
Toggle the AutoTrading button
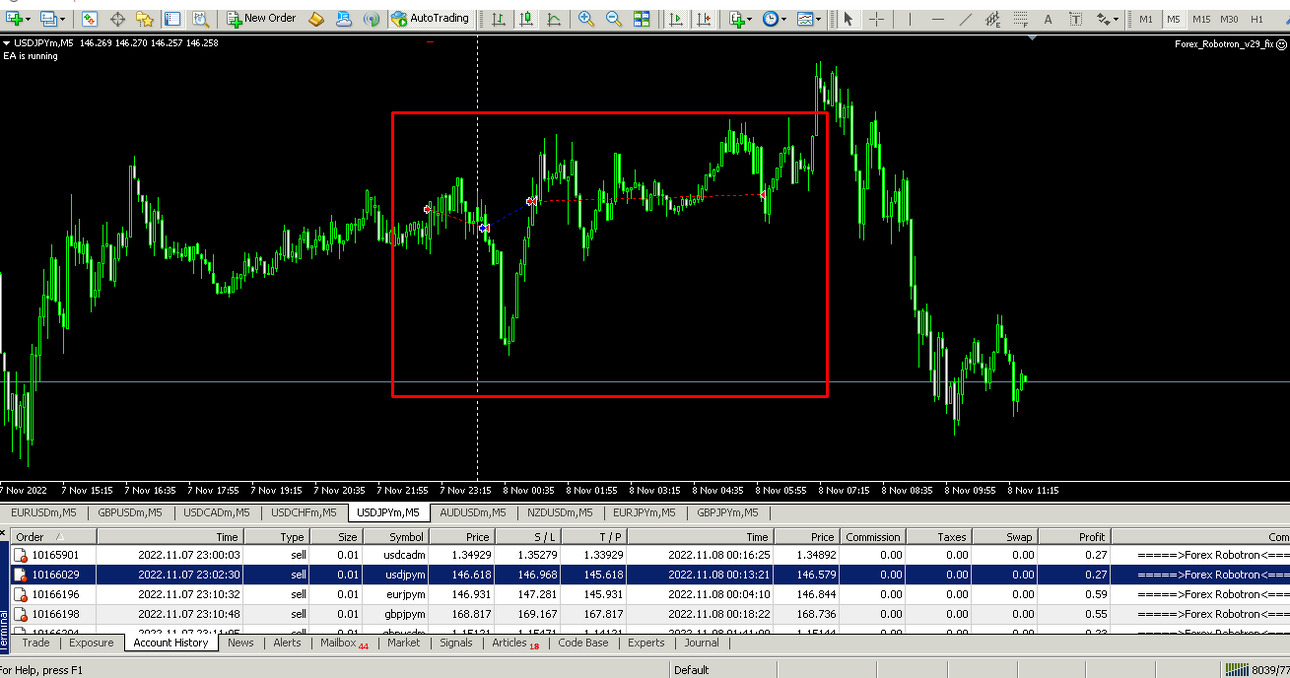[430, 19]
